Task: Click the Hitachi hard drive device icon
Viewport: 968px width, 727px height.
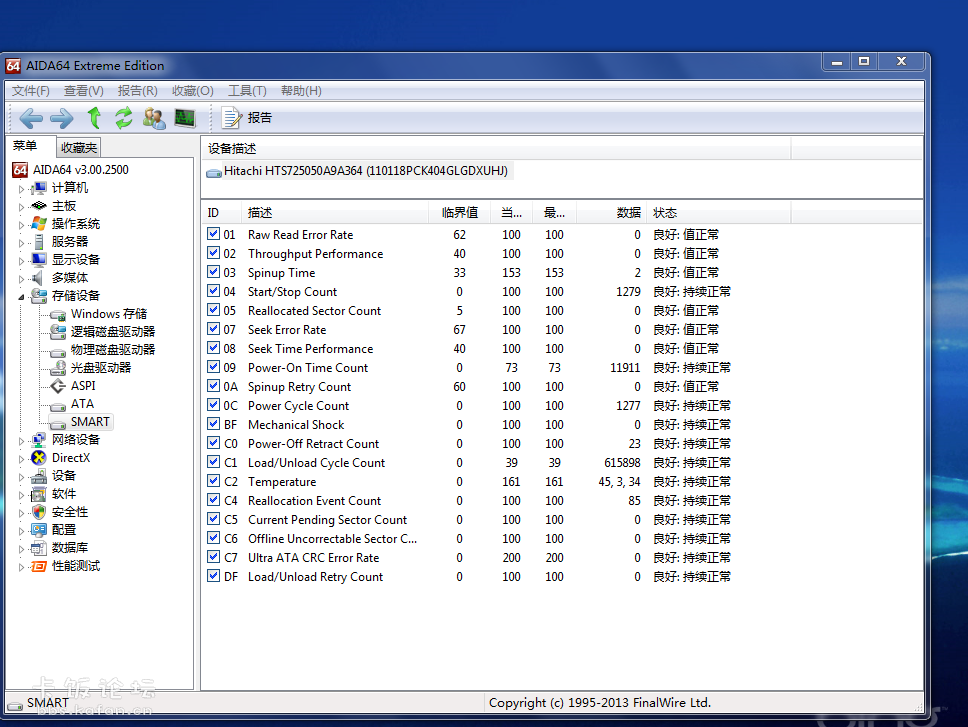Action: tap(214, 172)
